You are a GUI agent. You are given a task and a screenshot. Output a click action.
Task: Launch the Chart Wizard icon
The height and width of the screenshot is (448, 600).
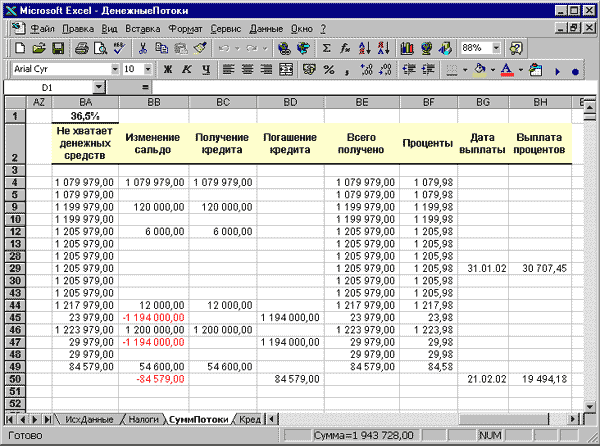click(407, 49)
